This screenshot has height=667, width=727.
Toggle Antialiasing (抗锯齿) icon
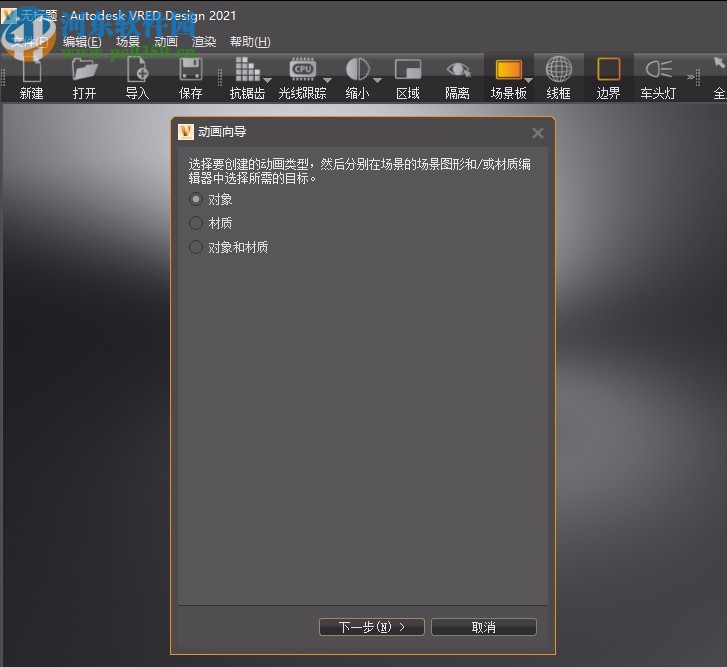click(248, 70)
